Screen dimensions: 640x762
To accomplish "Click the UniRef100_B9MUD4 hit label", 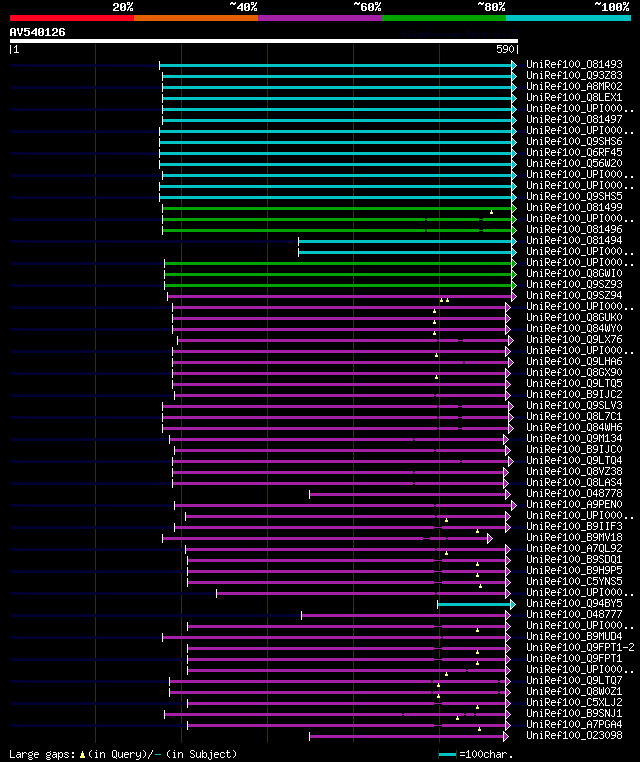I will (574, 636).
